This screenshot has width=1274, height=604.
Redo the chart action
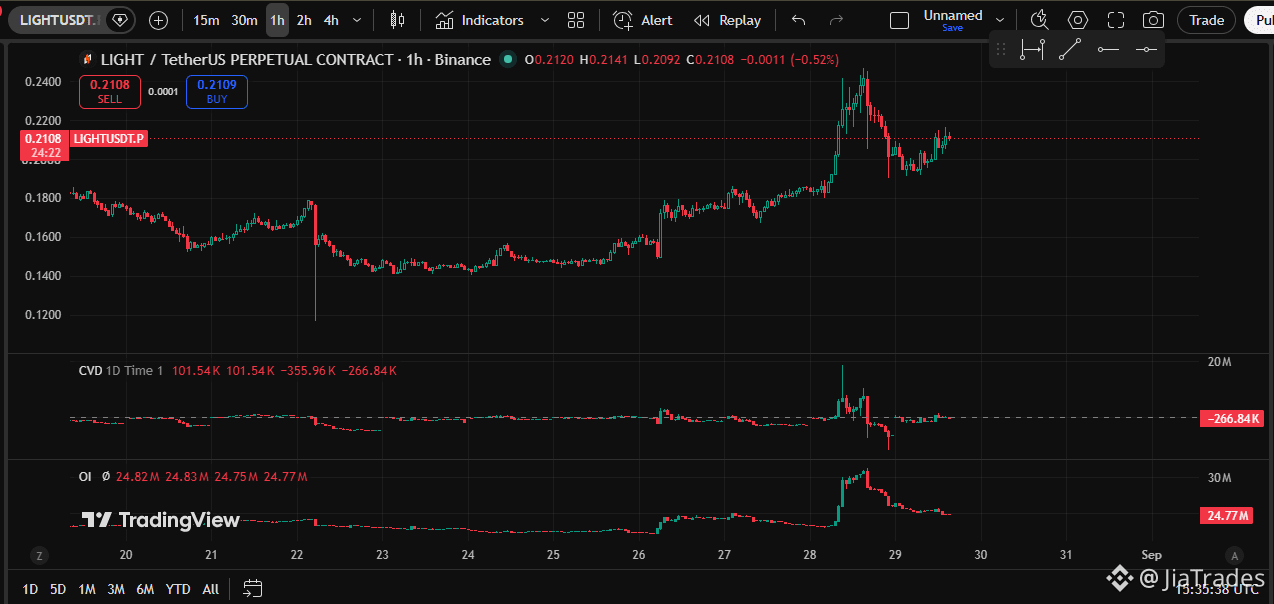tap(835, 20)
